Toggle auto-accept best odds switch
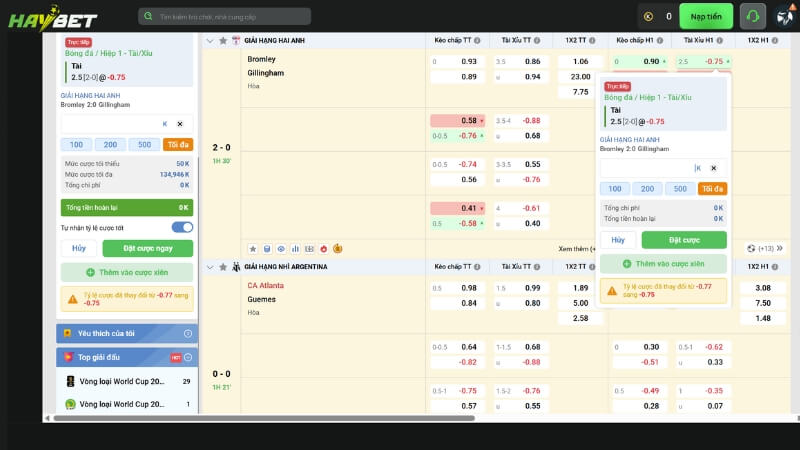The image size is (800, 450). [x=182, y=227]
